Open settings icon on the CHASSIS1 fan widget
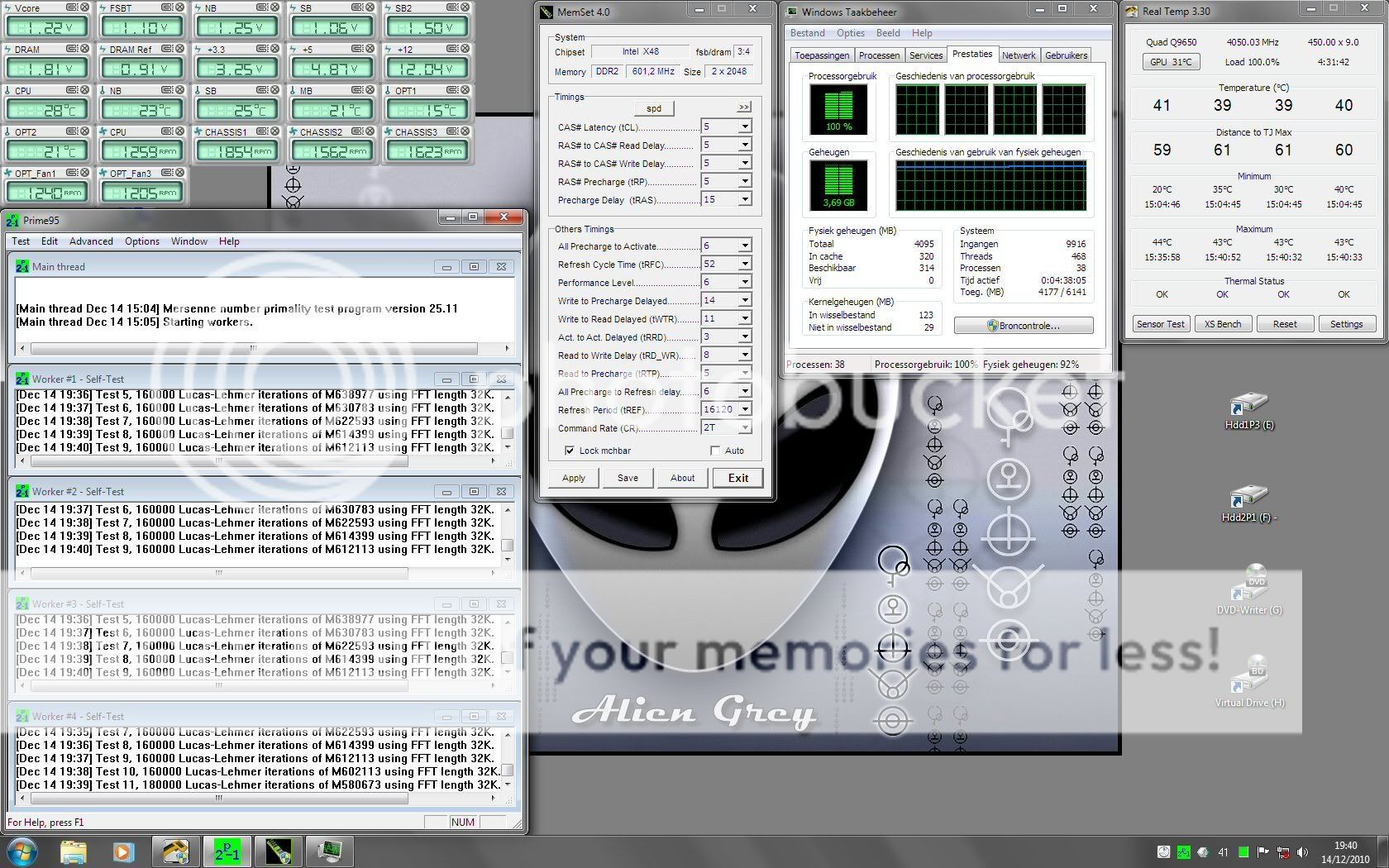1389x868 pixels. tap(262, 131)
